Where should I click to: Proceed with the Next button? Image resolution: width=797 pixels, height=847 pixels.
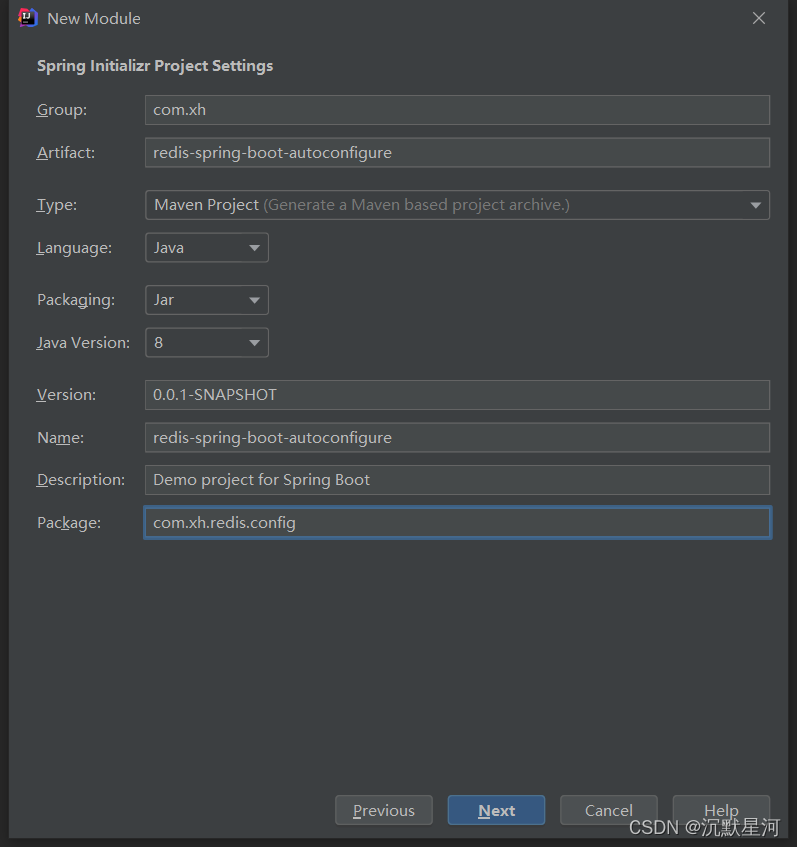[x=496, y=810]
